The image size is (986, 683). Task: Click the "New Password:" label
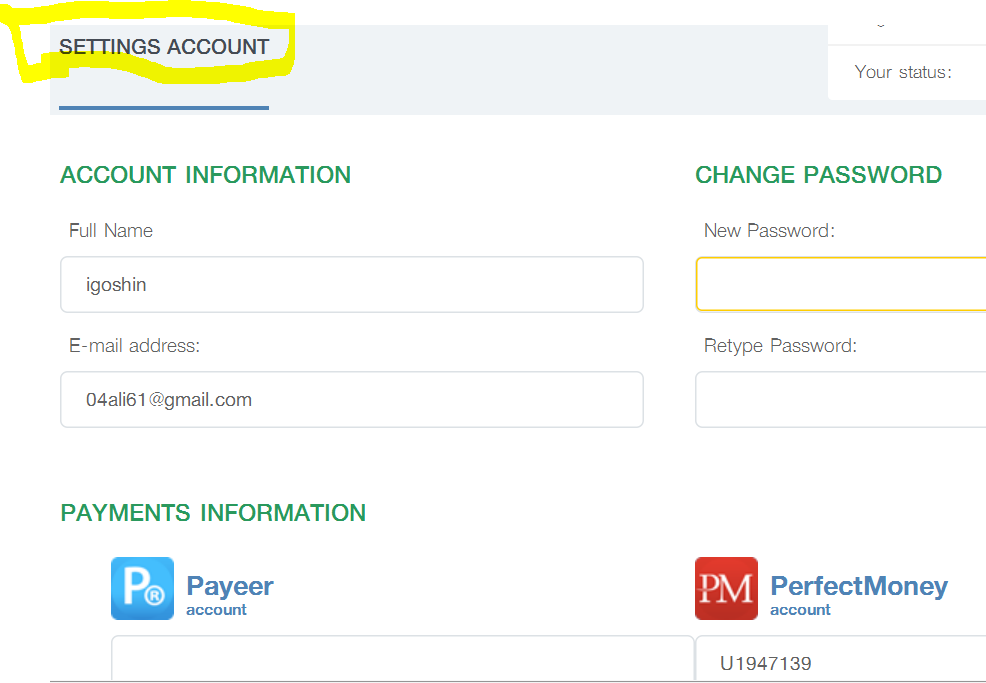pyautogui.click(x=769, y=231)
